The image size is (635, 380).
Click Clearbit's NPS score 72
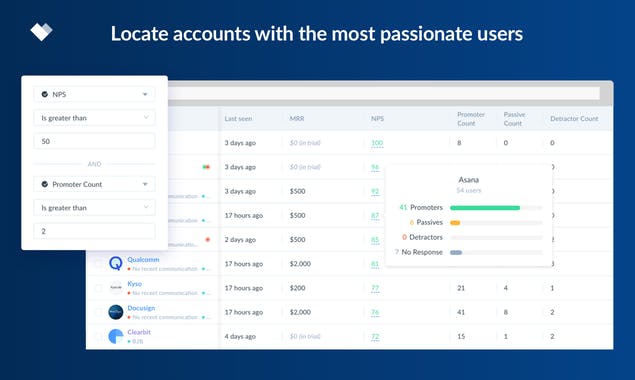(x=375, y=337)
